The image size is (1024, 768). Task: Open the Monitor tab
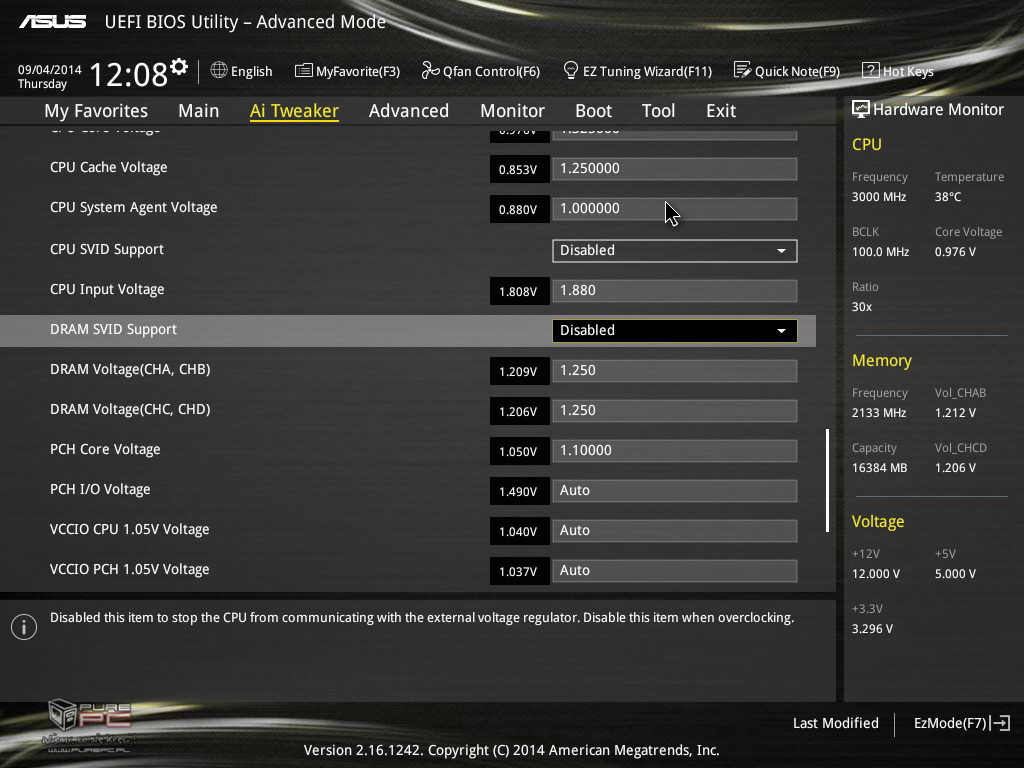click(x=512, y=111)
